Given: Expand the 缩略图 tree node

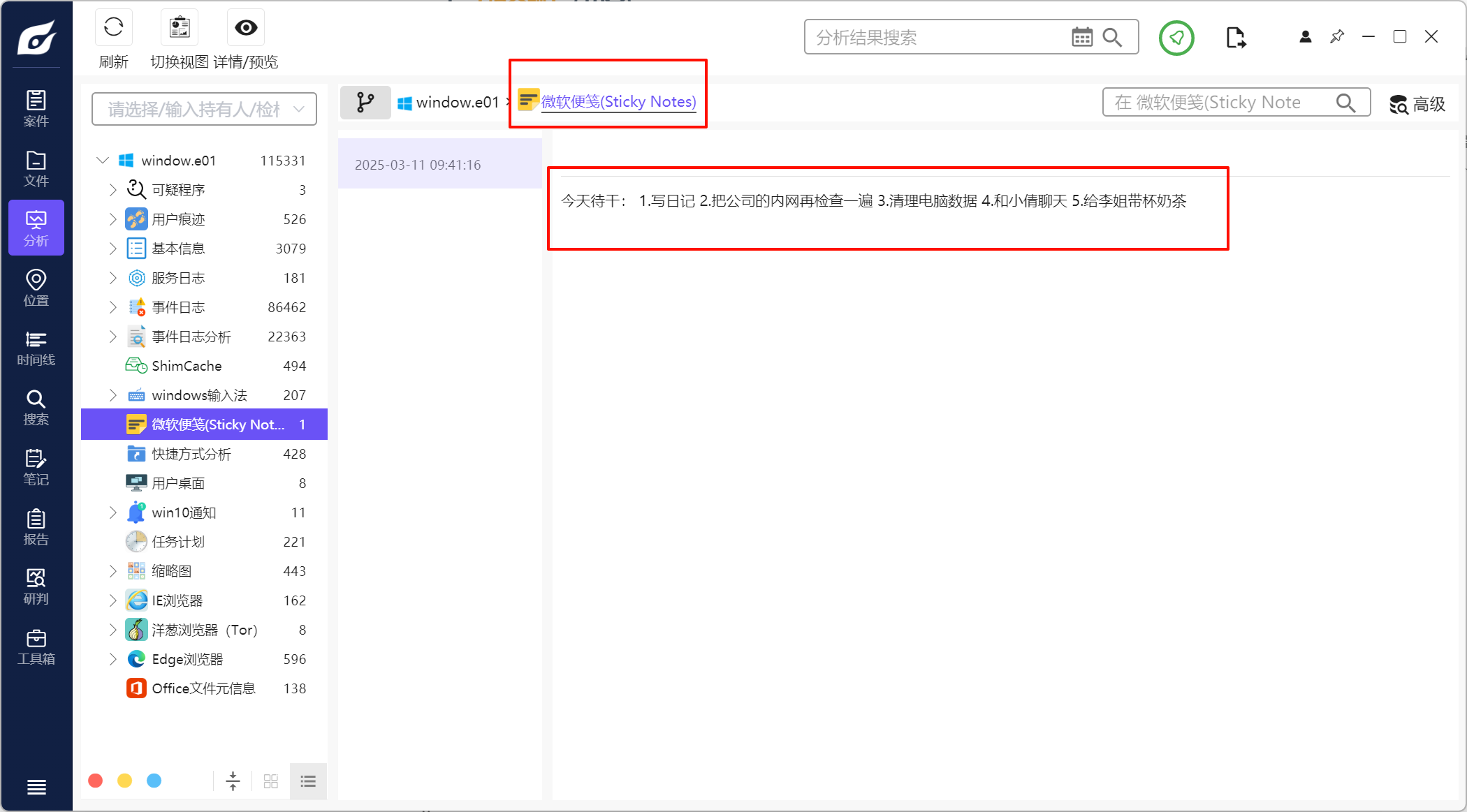Looking at the screenshot, I should (113, 571).
